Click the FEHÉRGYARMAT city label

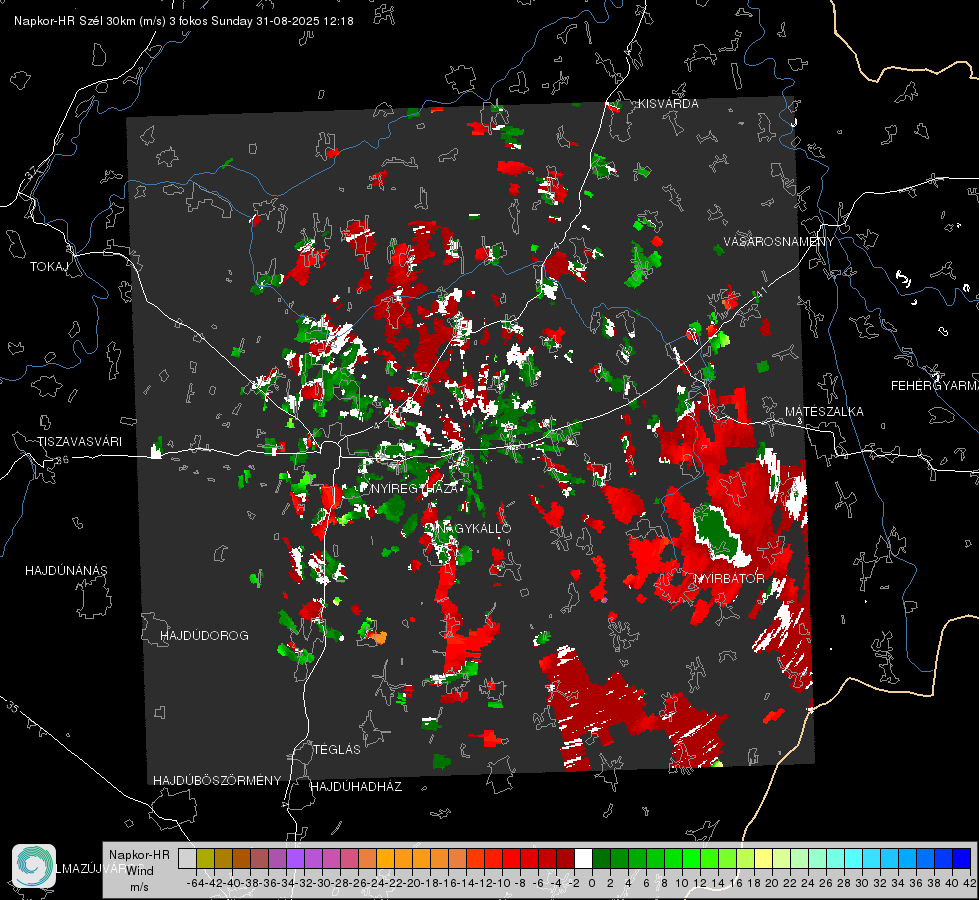tap(935, 386)
